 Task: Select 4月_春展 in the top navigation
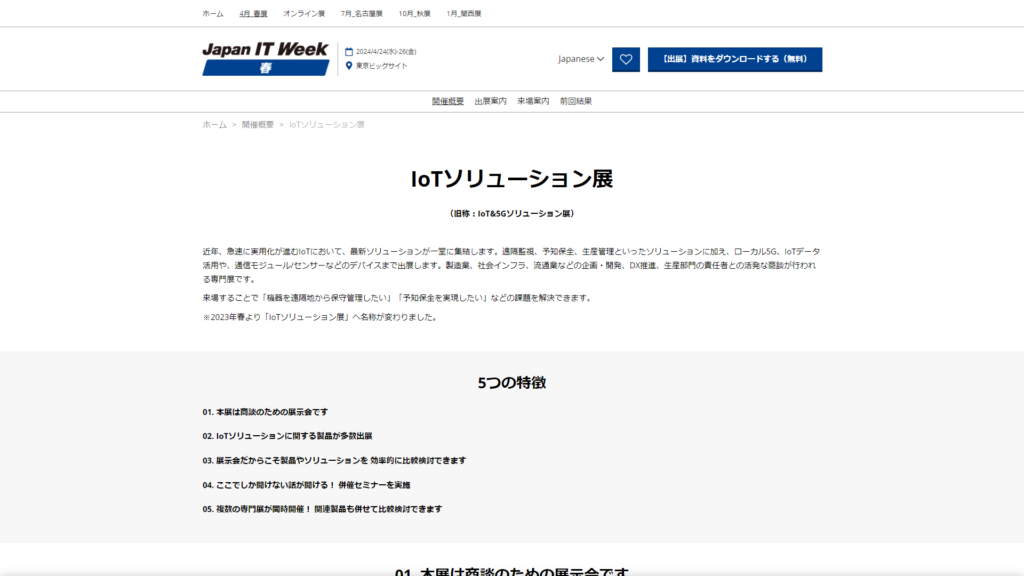coord(253,14)
